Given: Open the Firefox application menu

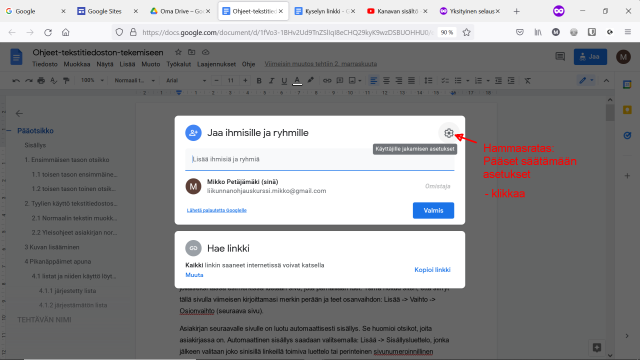Looking at the screenshot, I should click(x=628, y=32).
